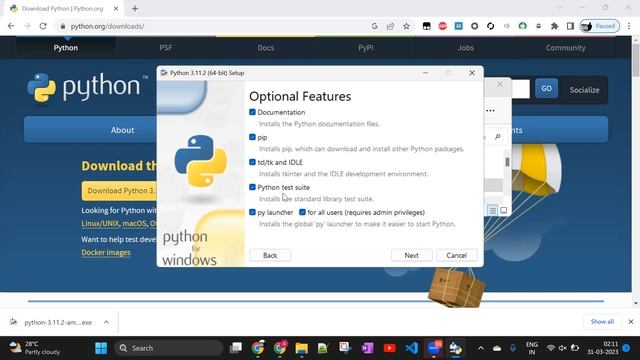Click the page vertical scrollbar thumb

[x=636, y=59]
